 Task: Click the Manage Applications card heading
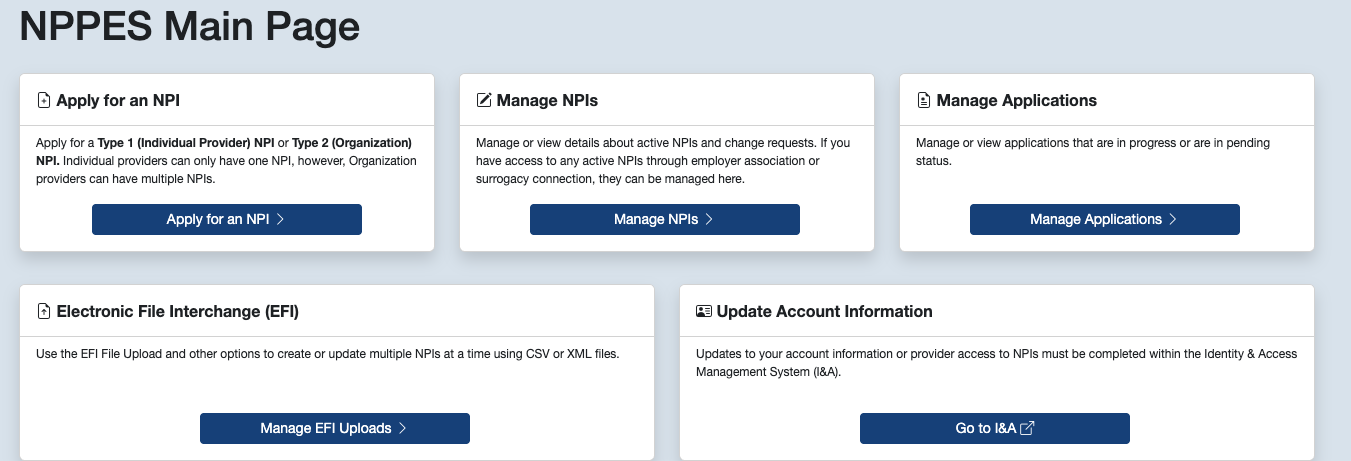[x=1016, y=101]
